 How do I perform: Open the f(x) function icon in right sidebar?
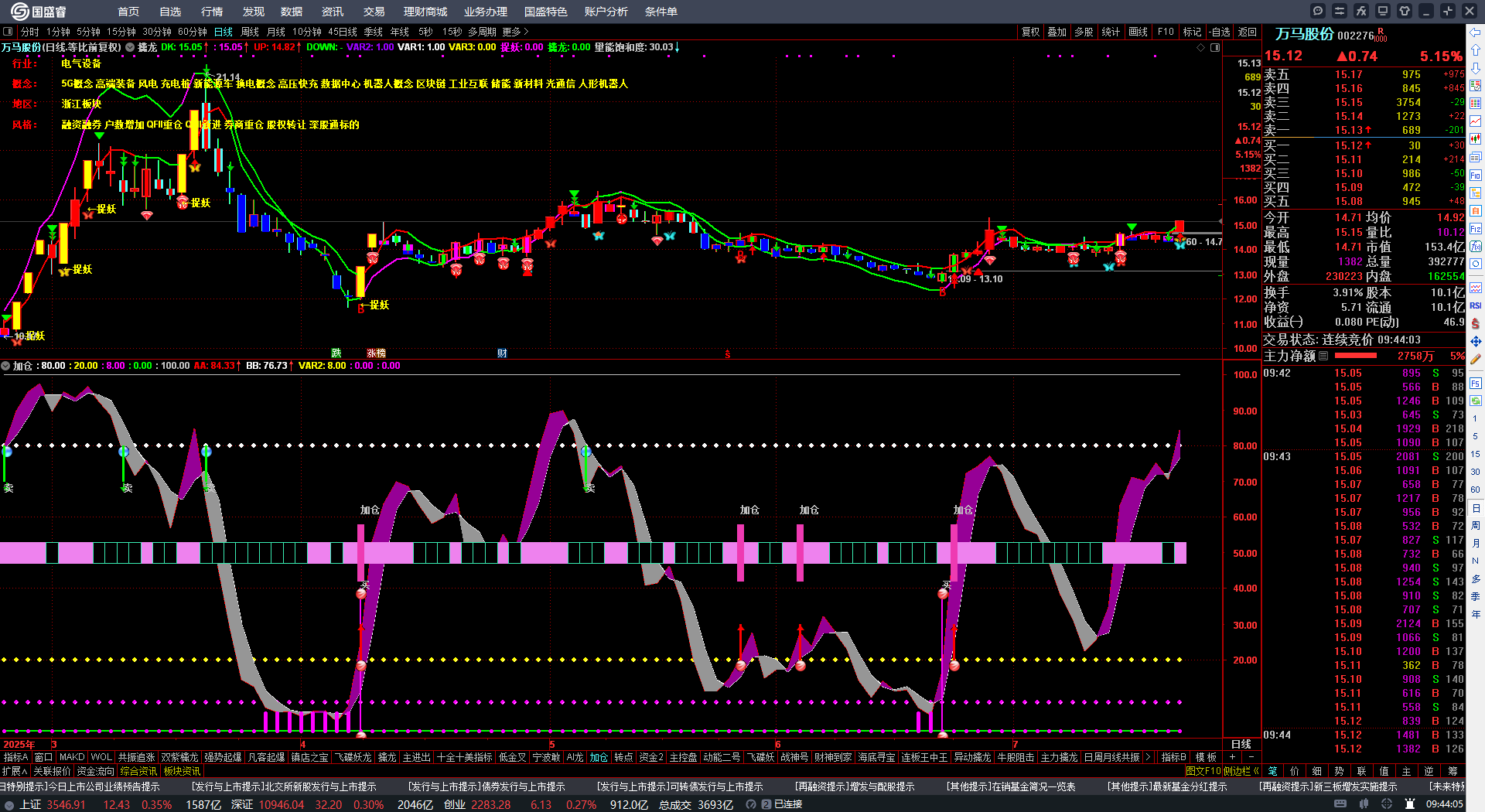pyautogui.click(x=1476, y=247)
